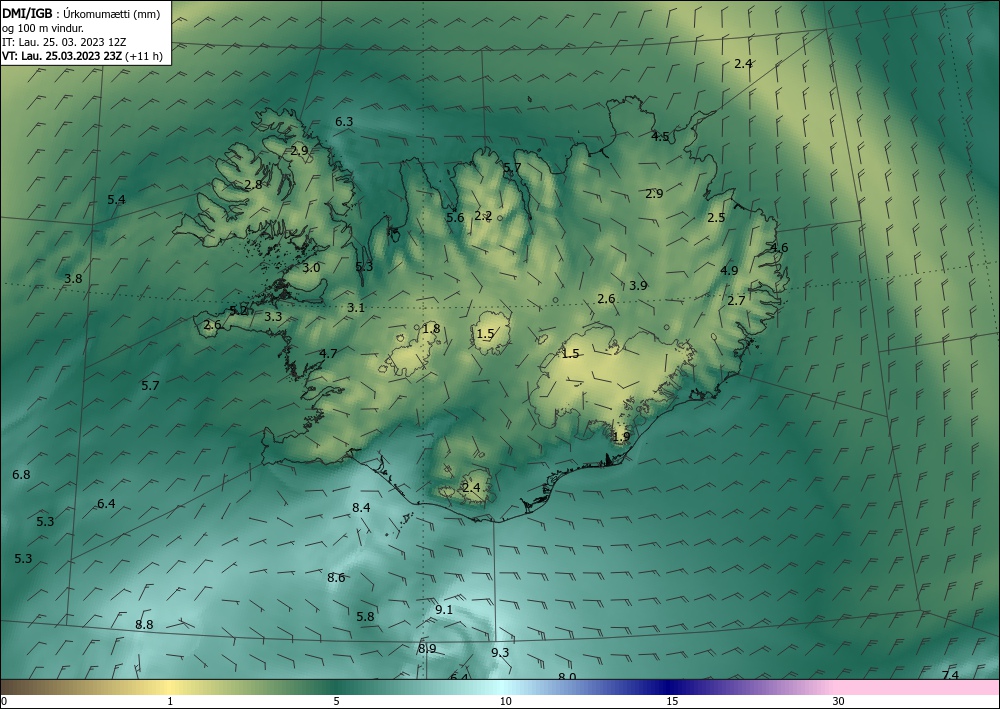
Task: Select the 4.5 value on the northeast coast
Action: pyautogui.click(x=660, y=136)
